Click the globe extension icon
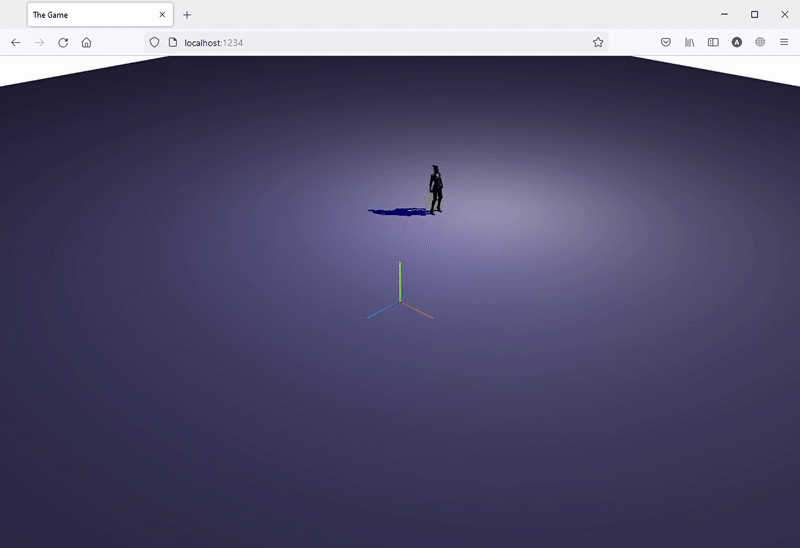This screenshot has width=800, height=548. (760, 42)
